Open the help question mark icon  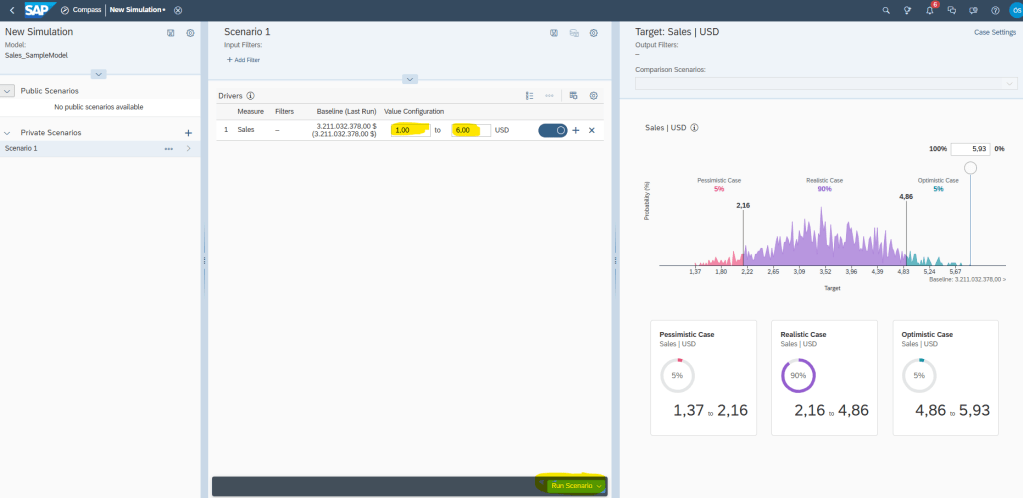[x=995, y=10]
